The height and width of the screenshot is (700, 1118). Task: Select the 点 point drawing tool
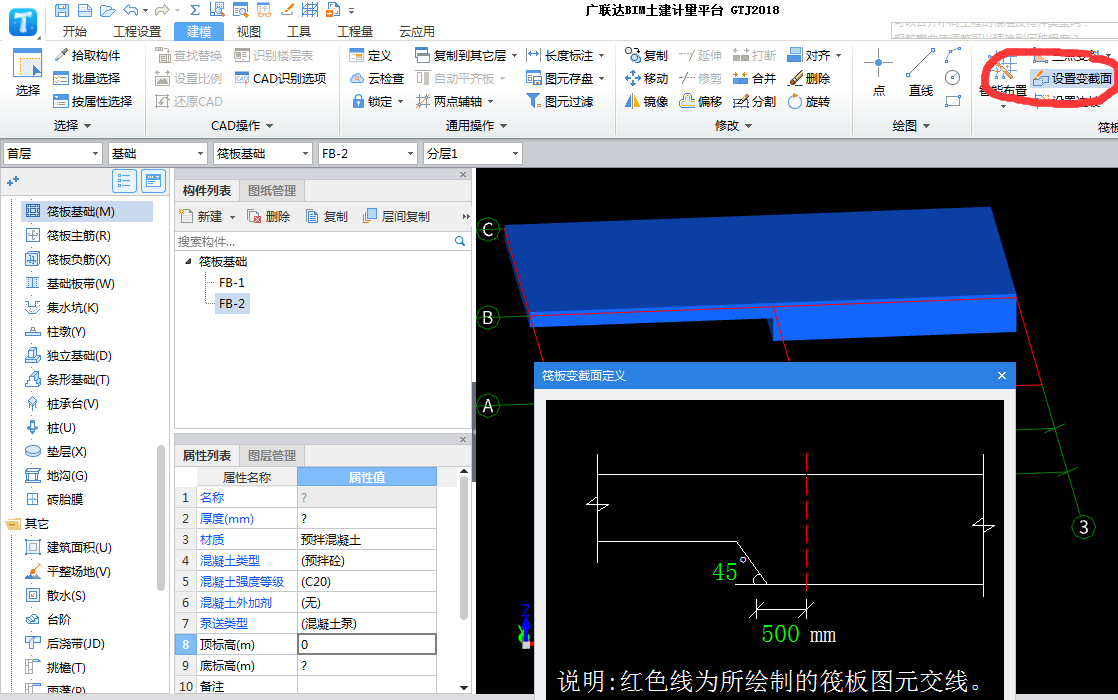[x=878, y=73]
